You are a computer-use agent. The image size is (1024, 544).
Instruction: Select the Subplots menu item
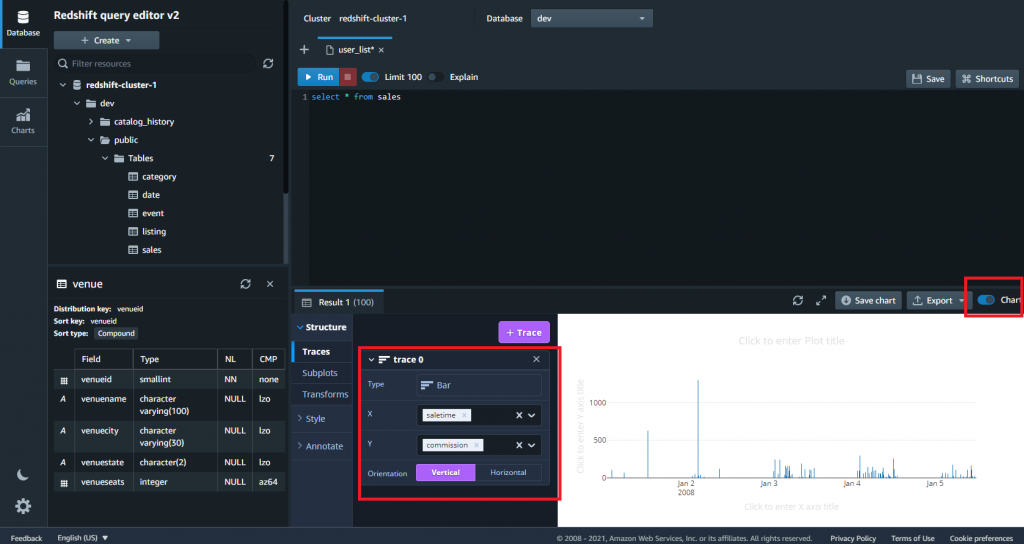click(x=320, y=373)
